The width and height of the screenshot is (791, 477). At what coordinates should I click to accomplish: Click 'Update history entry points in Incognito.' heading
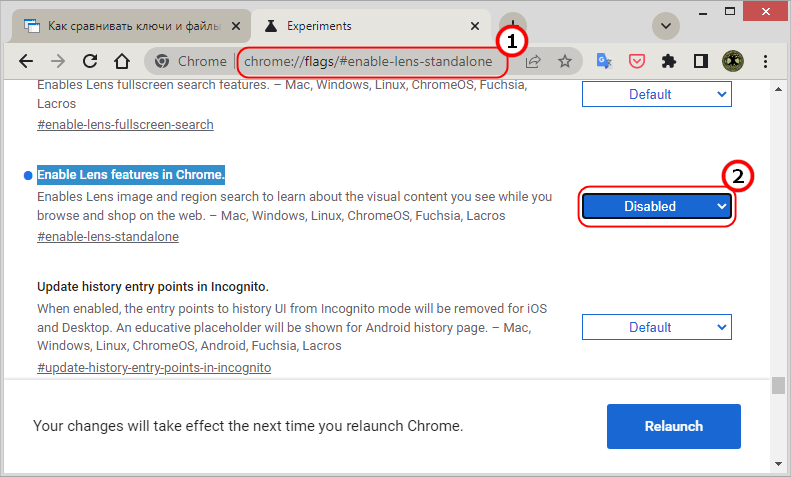pos(153,286)
